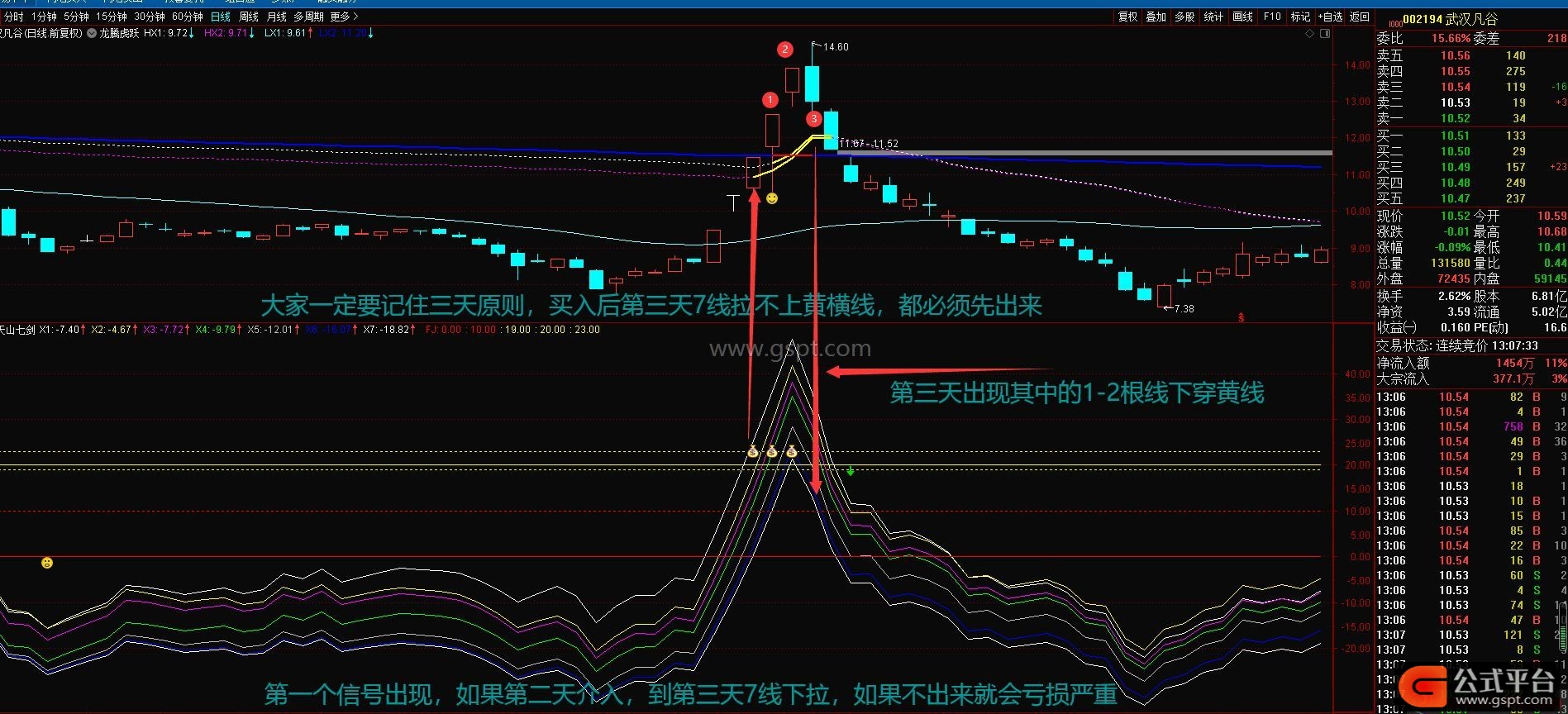Click the diamond icon above the chart
The width and height of the screenshot is (1568, 714).
(1309, 34)
